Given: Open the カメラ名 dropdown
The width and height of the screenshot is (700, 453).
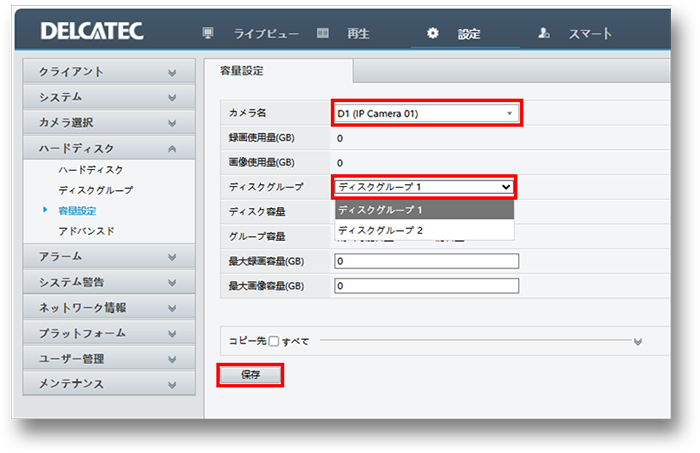Looking at the screenshot, I should coord(426,113).
